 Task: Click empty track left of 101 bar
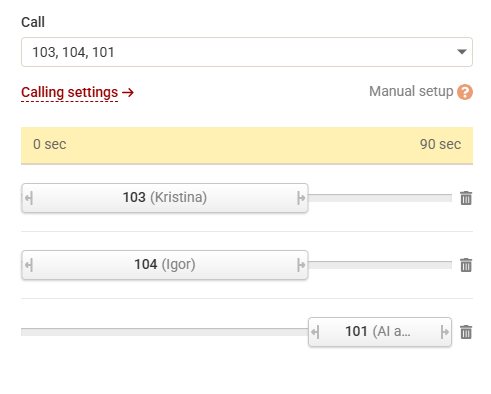pyautogui.click(x=165, y=332)
